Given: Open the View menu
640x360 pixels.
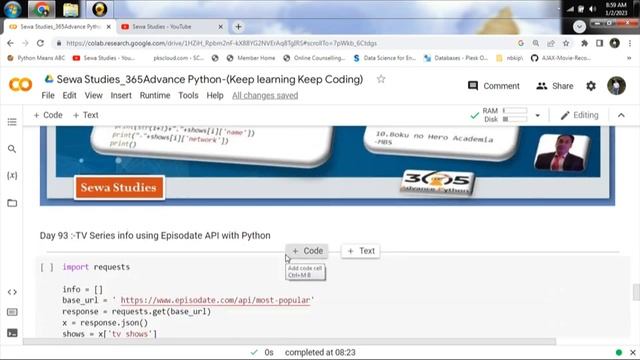Looking at the screenshot, I should coord(93,95).
